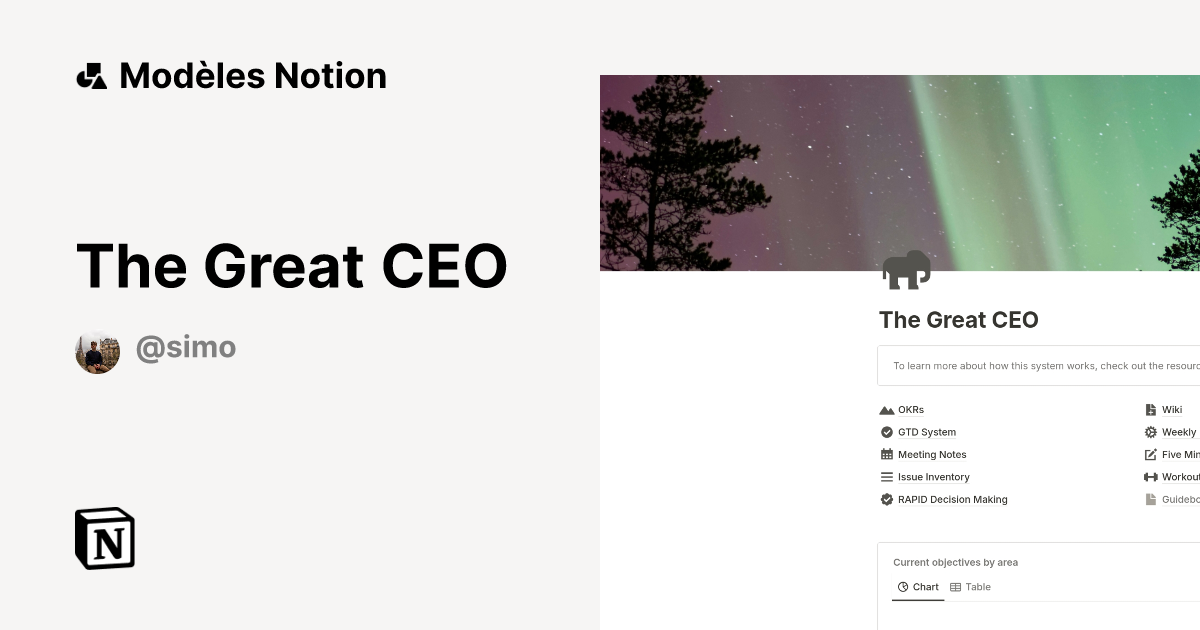Click the calendar icon for Meeting Notes
The height and width of the screenshot is (630, 1200).
[886, 454]
